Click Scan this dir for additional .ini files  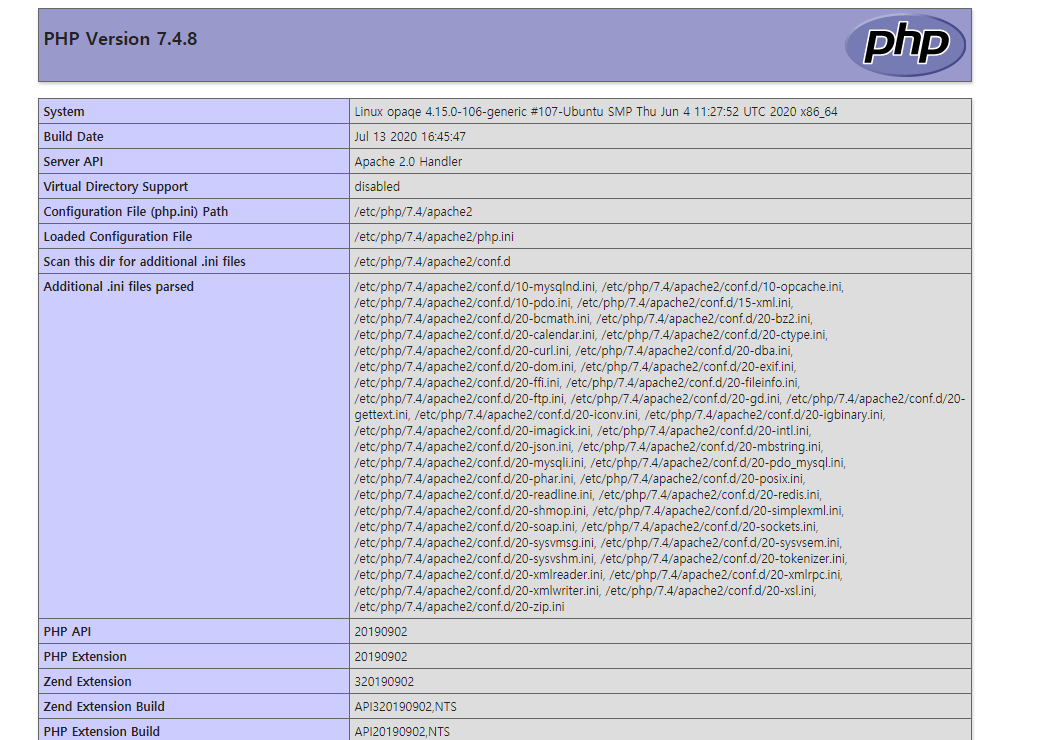pos(145,261)
